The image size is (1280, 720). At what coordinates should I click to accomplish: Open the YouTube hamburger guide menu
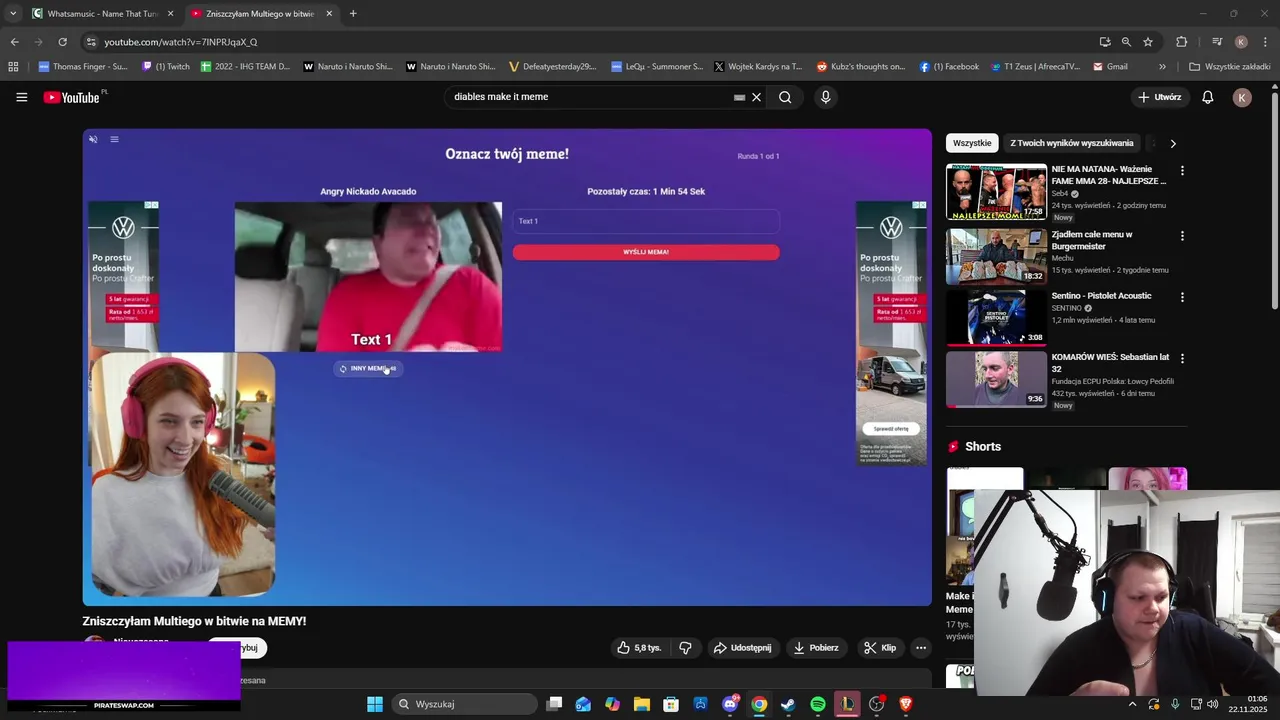click(21, 97)
